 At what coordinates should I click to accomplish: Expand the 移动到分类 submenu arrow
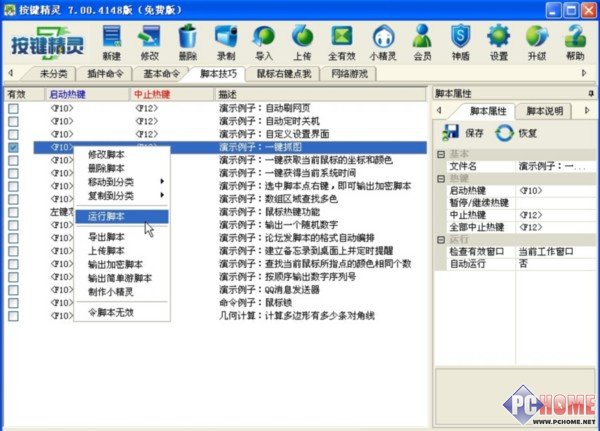(x=163, y=181)
